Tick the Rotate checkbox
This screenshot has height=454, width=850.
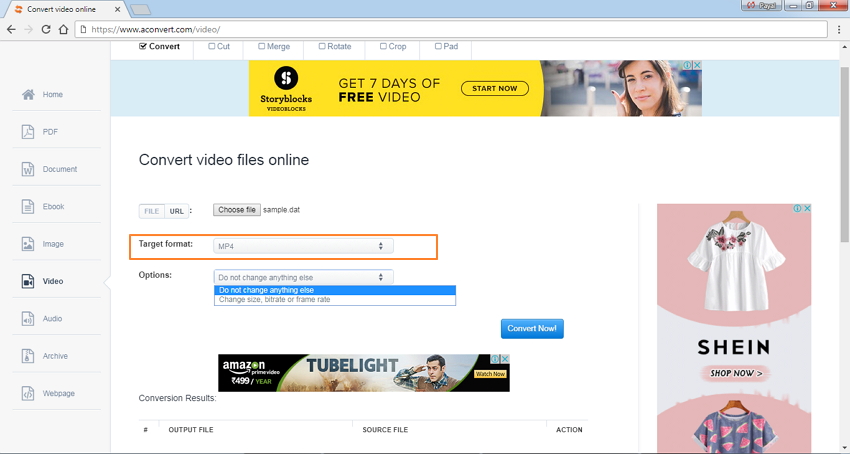tap(322, 46)
